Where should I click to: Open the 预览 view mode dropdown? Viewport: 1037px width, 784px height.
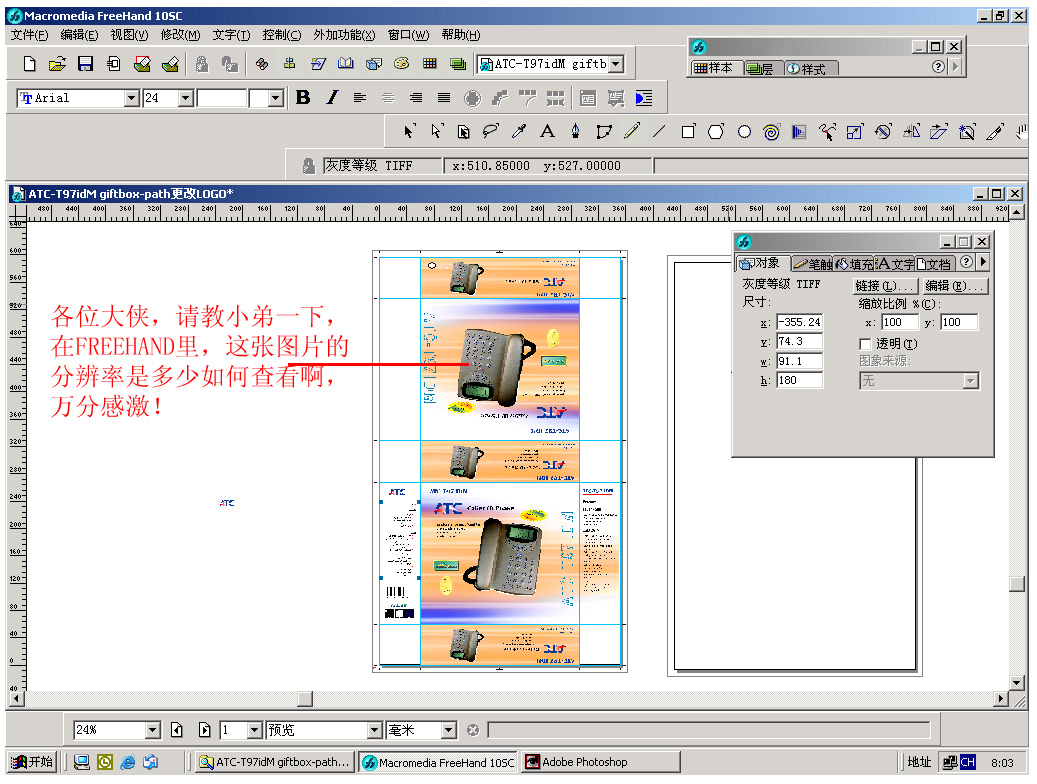coord(374,730)
